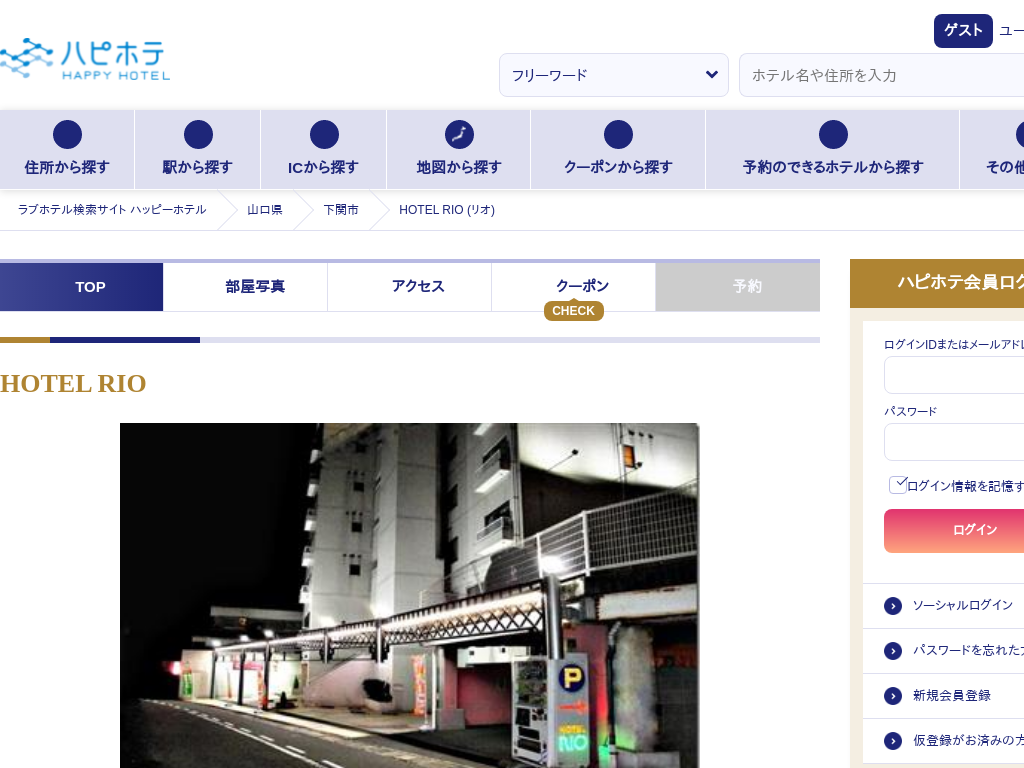The width and height of the screenshot is (1024, 768).
Task: Select the greyed 予約 tab
Action: click(737, 287)
